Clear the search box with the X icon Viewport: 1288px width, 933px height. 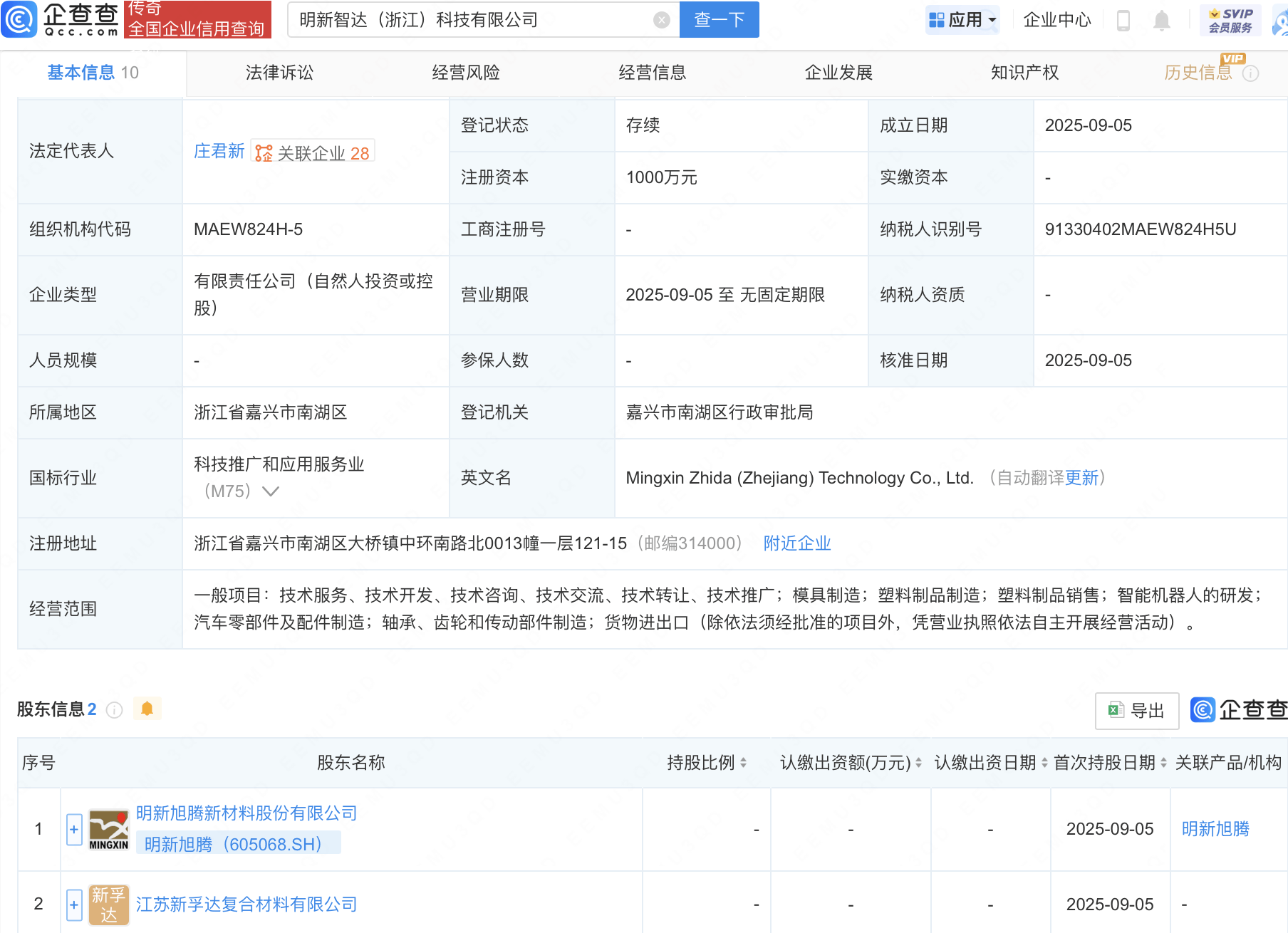click(661, 20)
